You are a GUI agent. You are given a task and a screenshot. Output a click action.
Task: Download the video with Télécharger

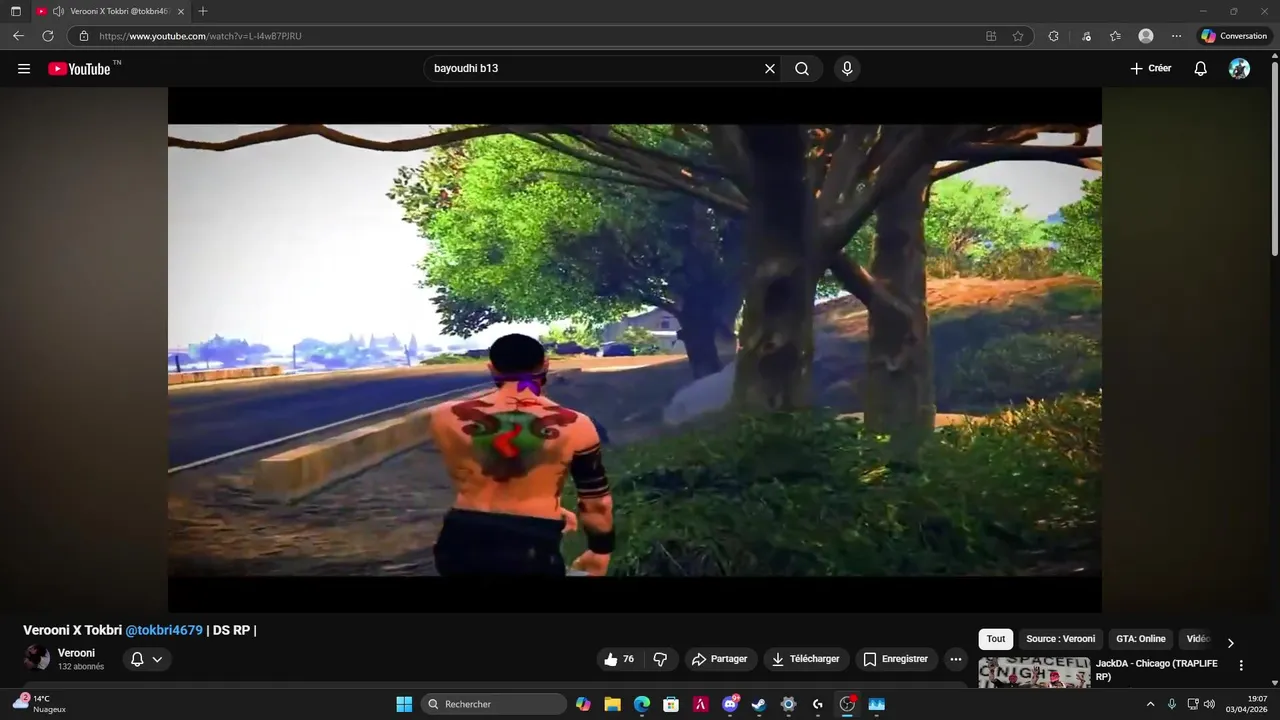805,659
